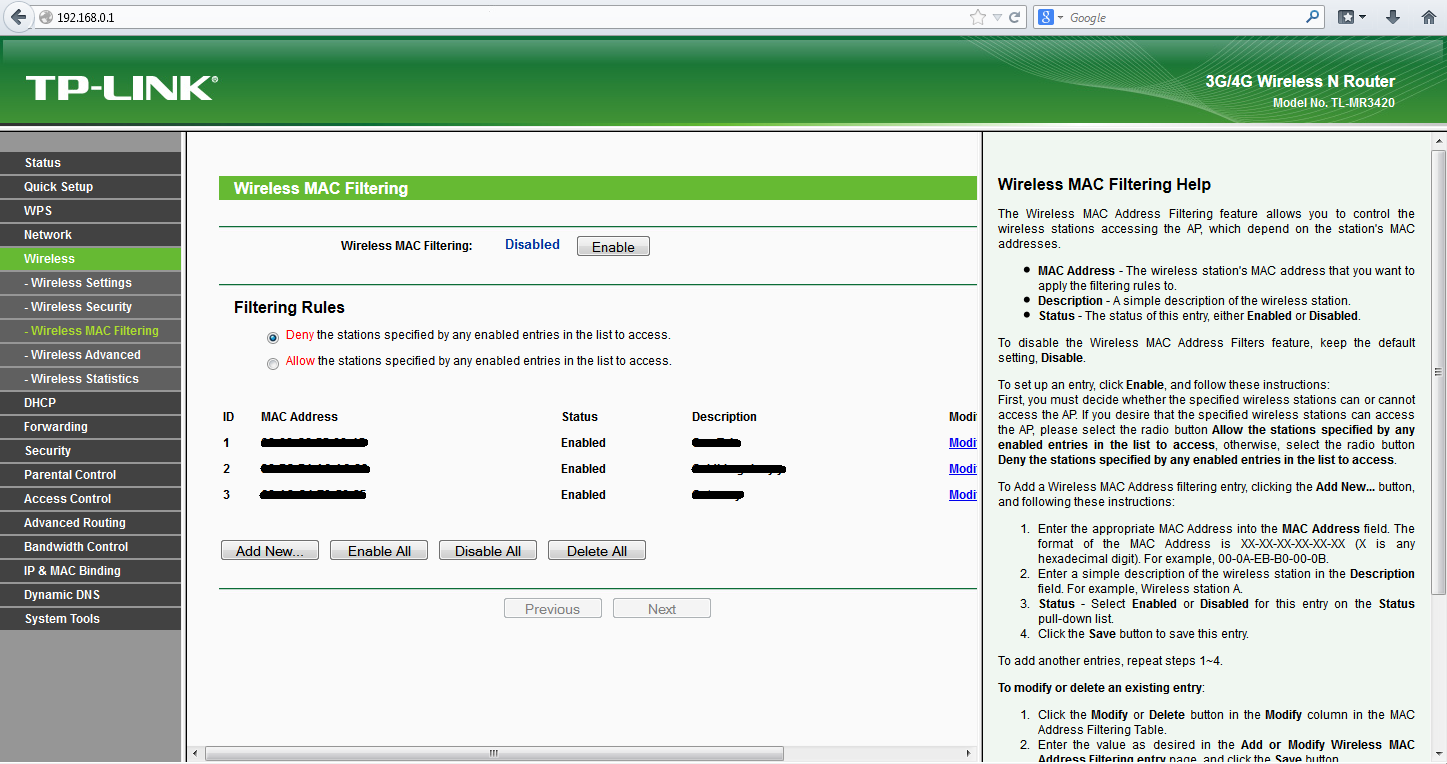Open the Status menu in the sidebar

click(91, 163)
